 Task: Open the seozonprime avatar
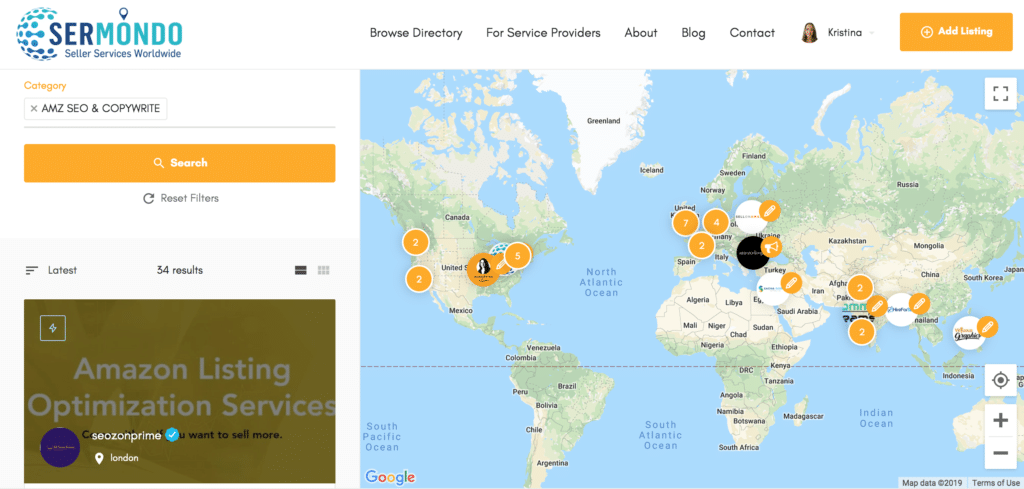[60, 447]
